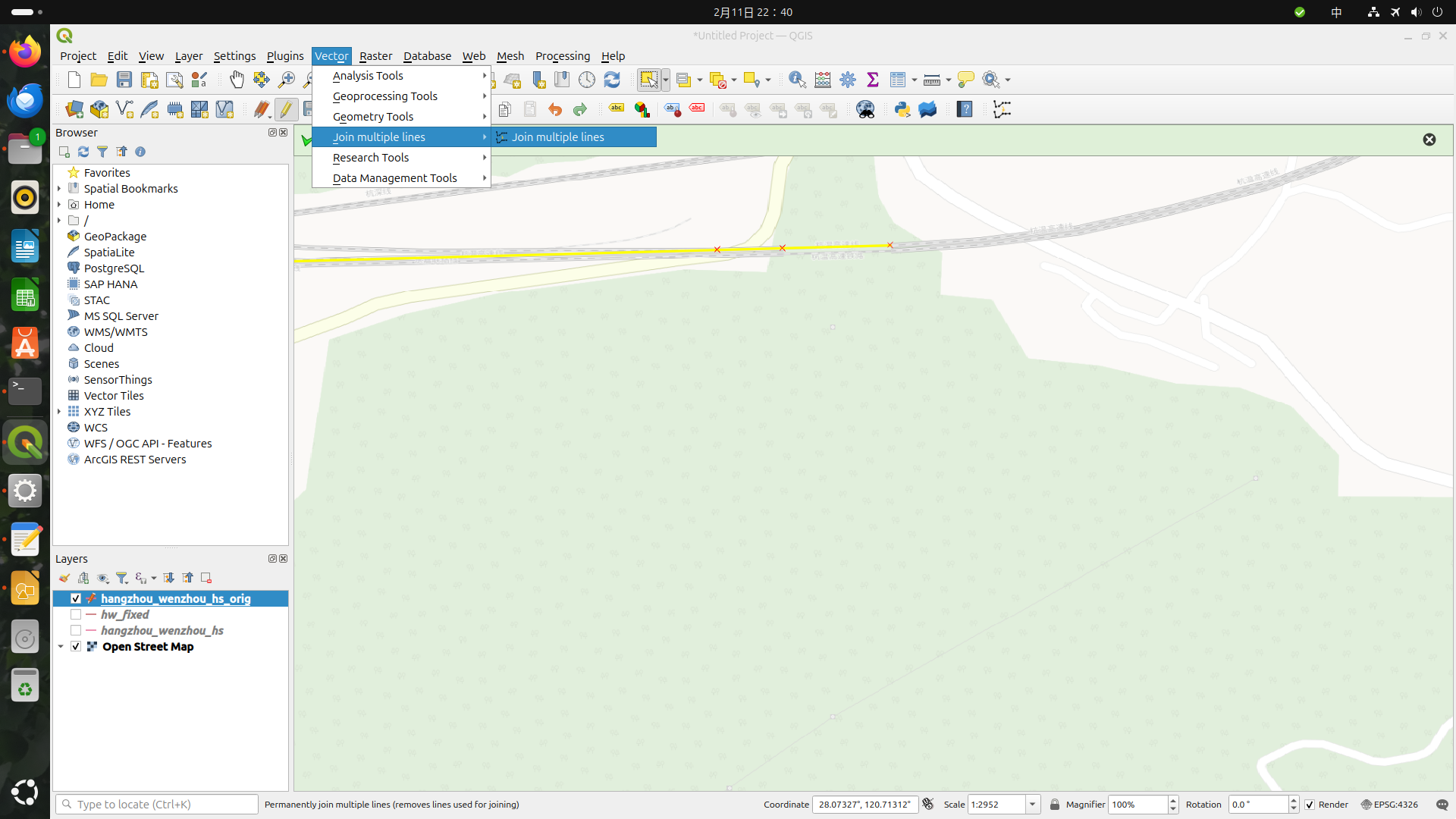The image size is (1456, 819).
Task: Toggle editing pencil icon in toolbar
Action: tap(286, 109)
